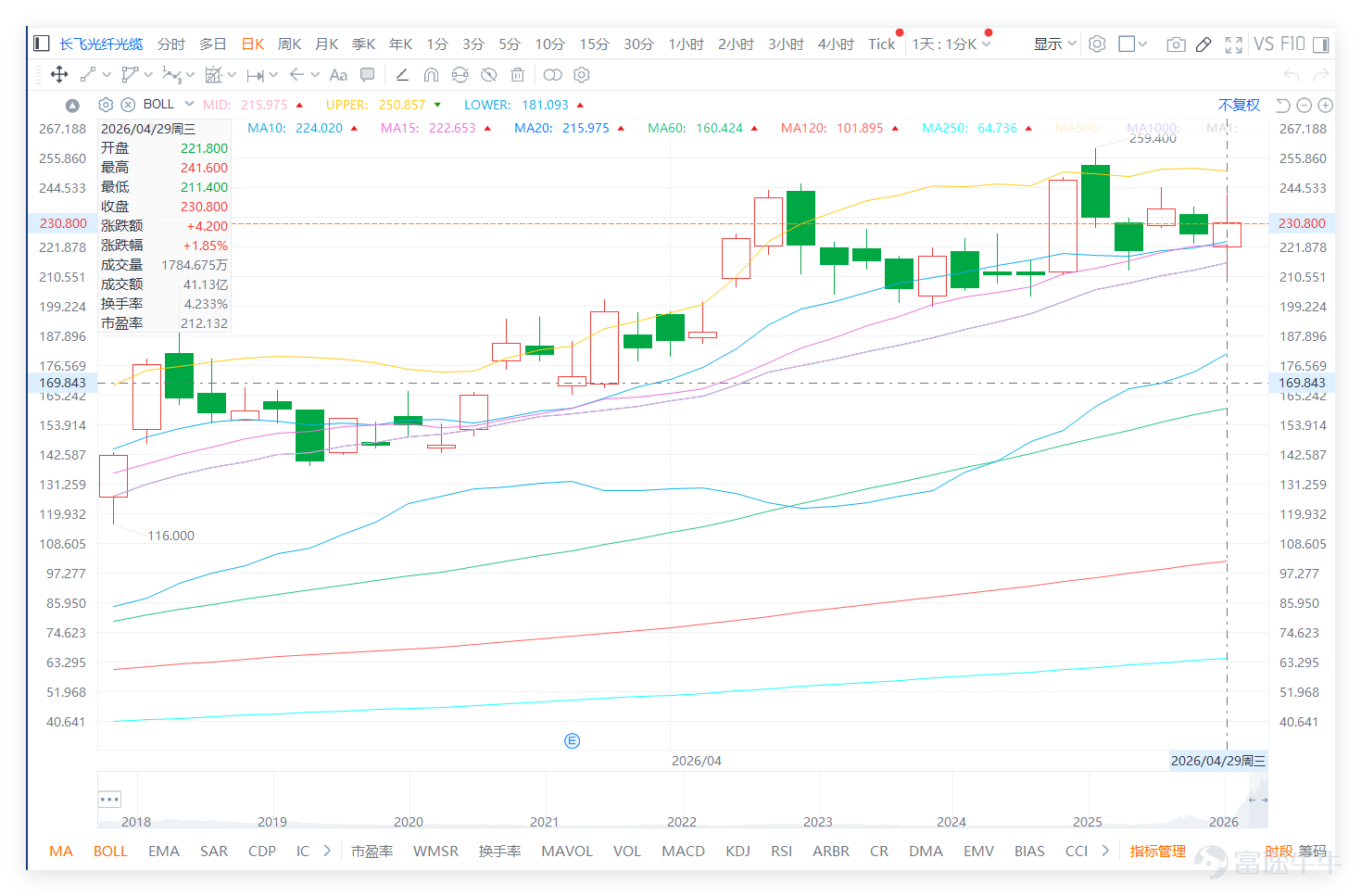Screen dimensions: 1361x896
Task: Toggle the MA main indicator
Action: point(61,851)
